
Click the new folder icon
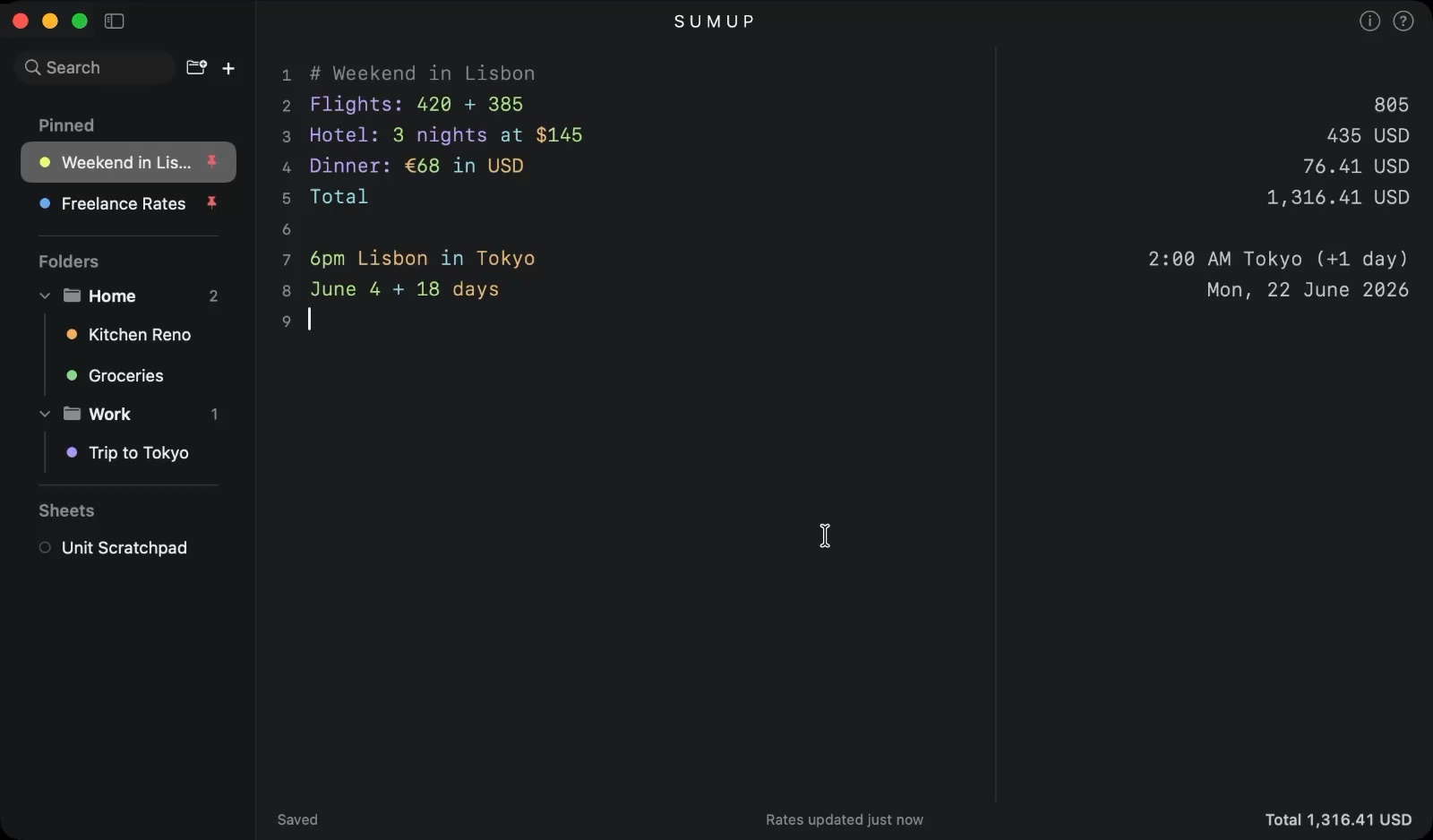coord(196,67)
